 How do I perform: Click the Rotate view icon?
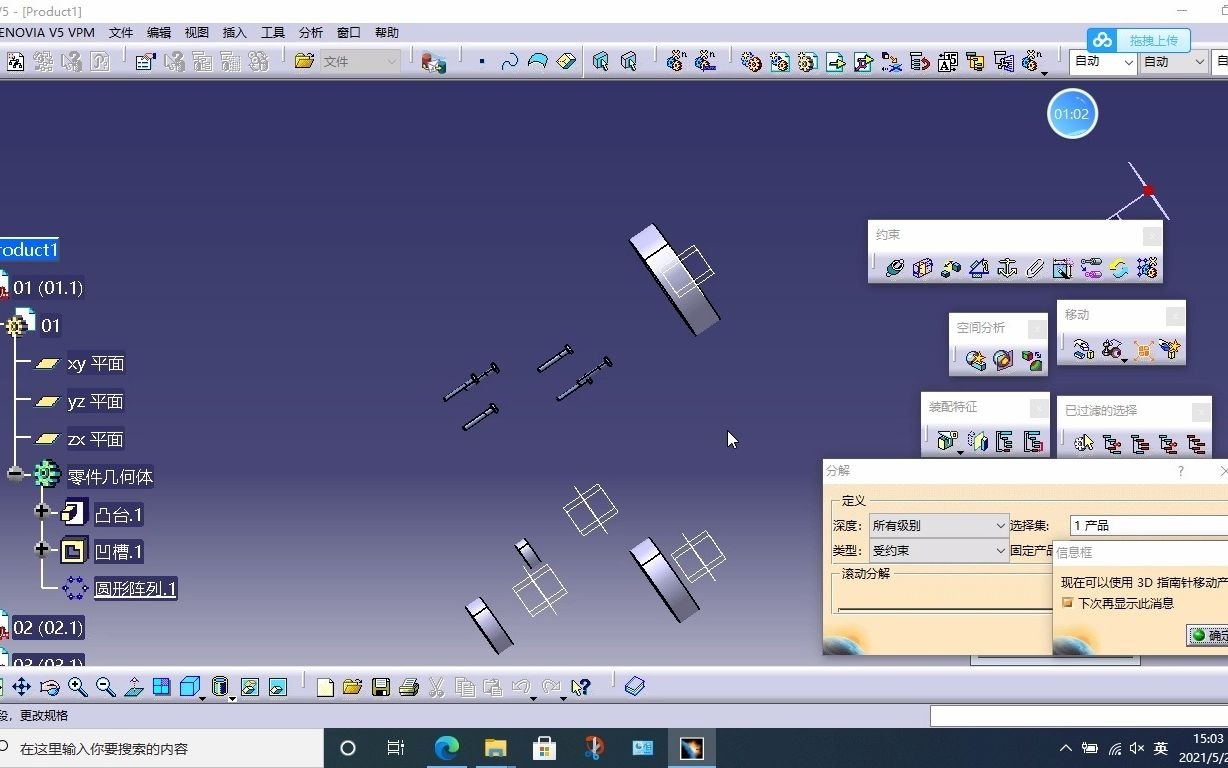49,687
